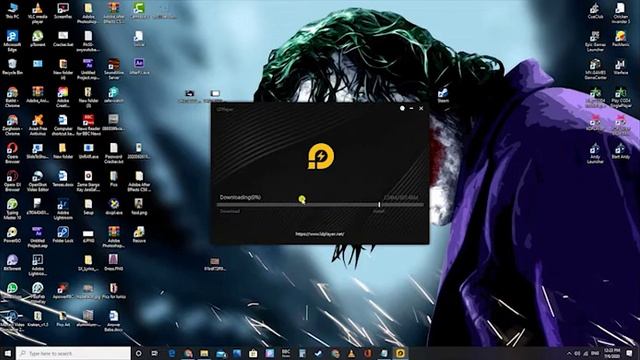
Task: Launch the Start Andy shortcut
Action: click(x=620, y=151)
